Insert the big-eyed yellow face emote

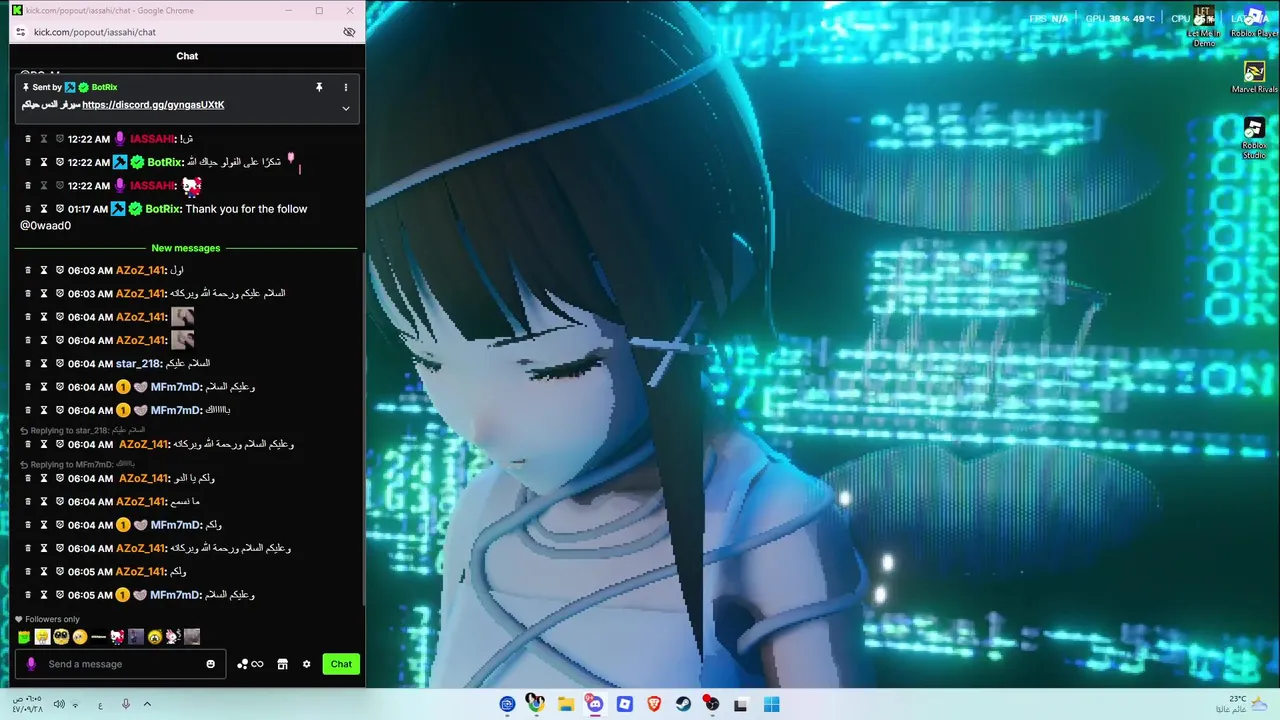[61, 637]
